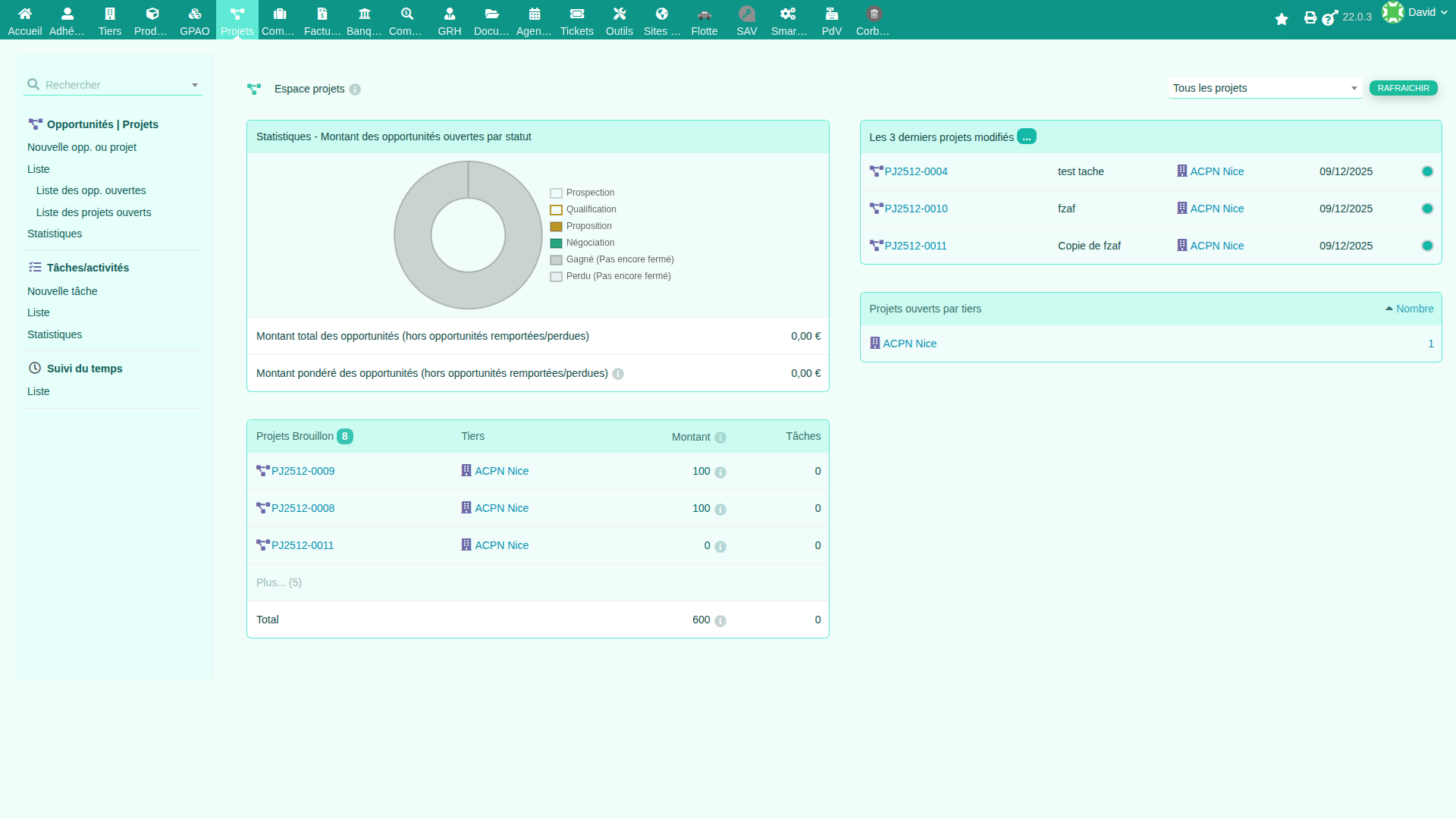Screen dimensions: 1456x819
Task: Open project link PJ2512-0009
Action: click(303, 471)
